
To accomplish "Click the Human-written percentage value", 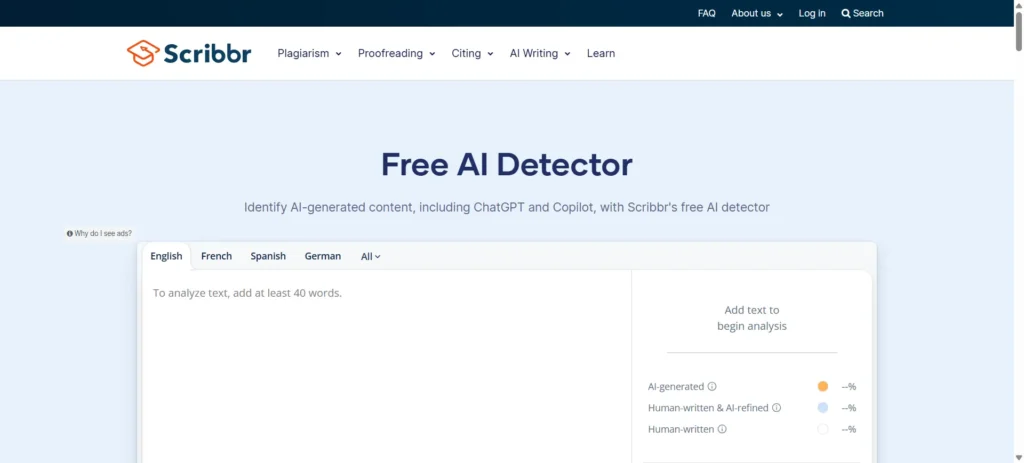I will 848,429.
